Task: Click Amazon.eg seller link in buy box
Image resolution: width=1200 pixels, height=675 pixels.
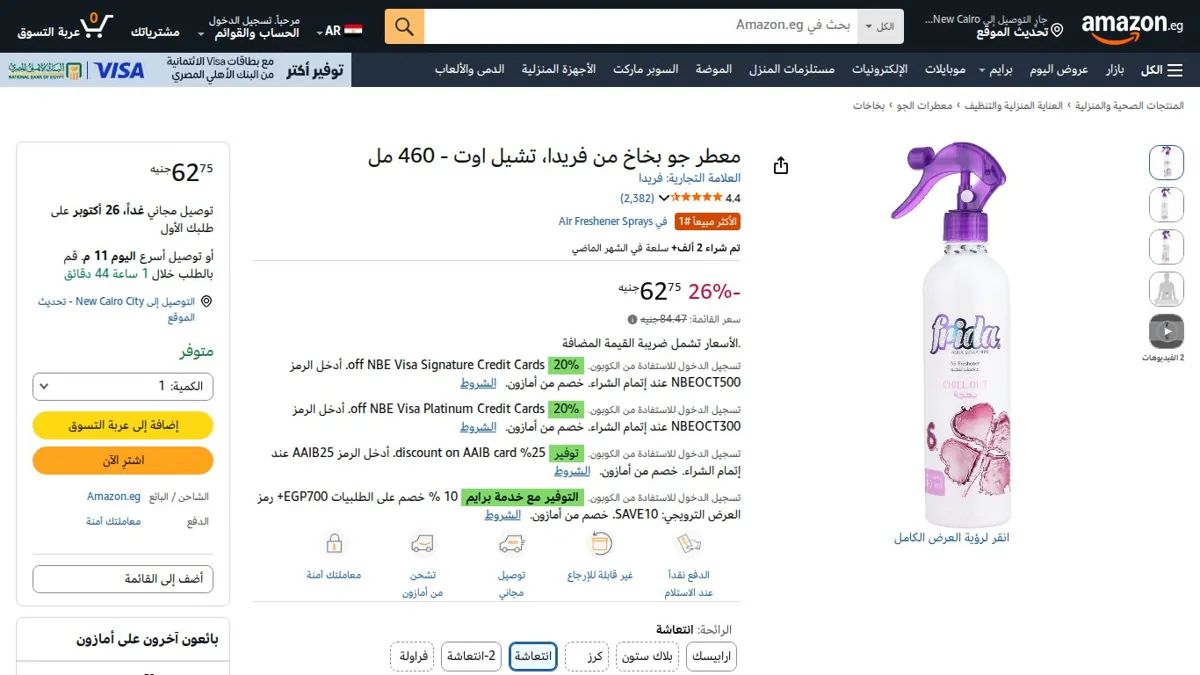Action: [x=113, y=496]
